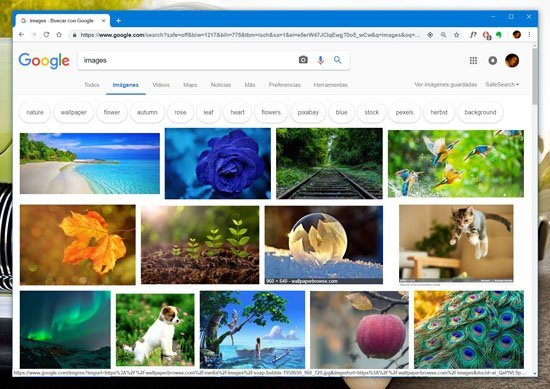This screenshot has width=550, height=389.
Task: Click the 'stock' chip
Action: tap(371, 112)
